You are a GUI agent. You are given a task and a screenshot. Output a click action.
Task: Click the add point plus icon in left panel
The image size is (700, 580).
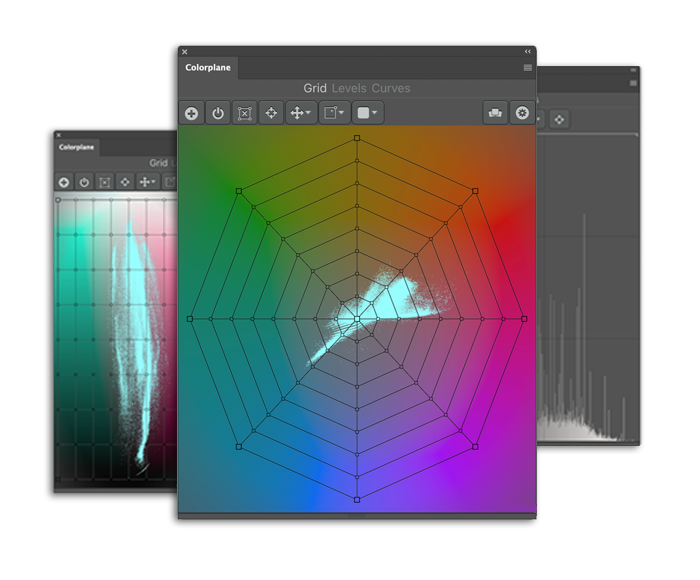pyautogui.click(x=64, y=182)
